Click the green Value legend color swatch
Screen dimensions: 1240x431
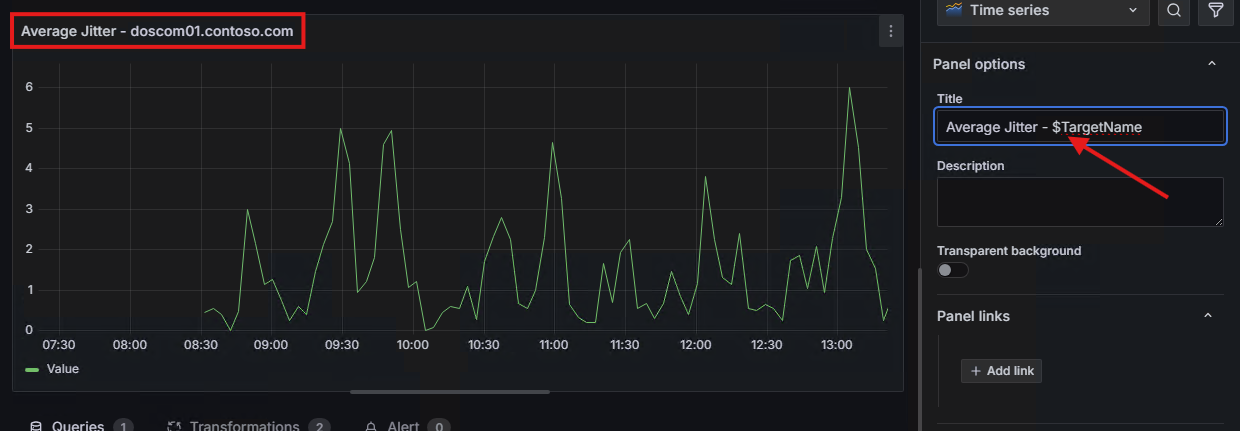(32, 369)
